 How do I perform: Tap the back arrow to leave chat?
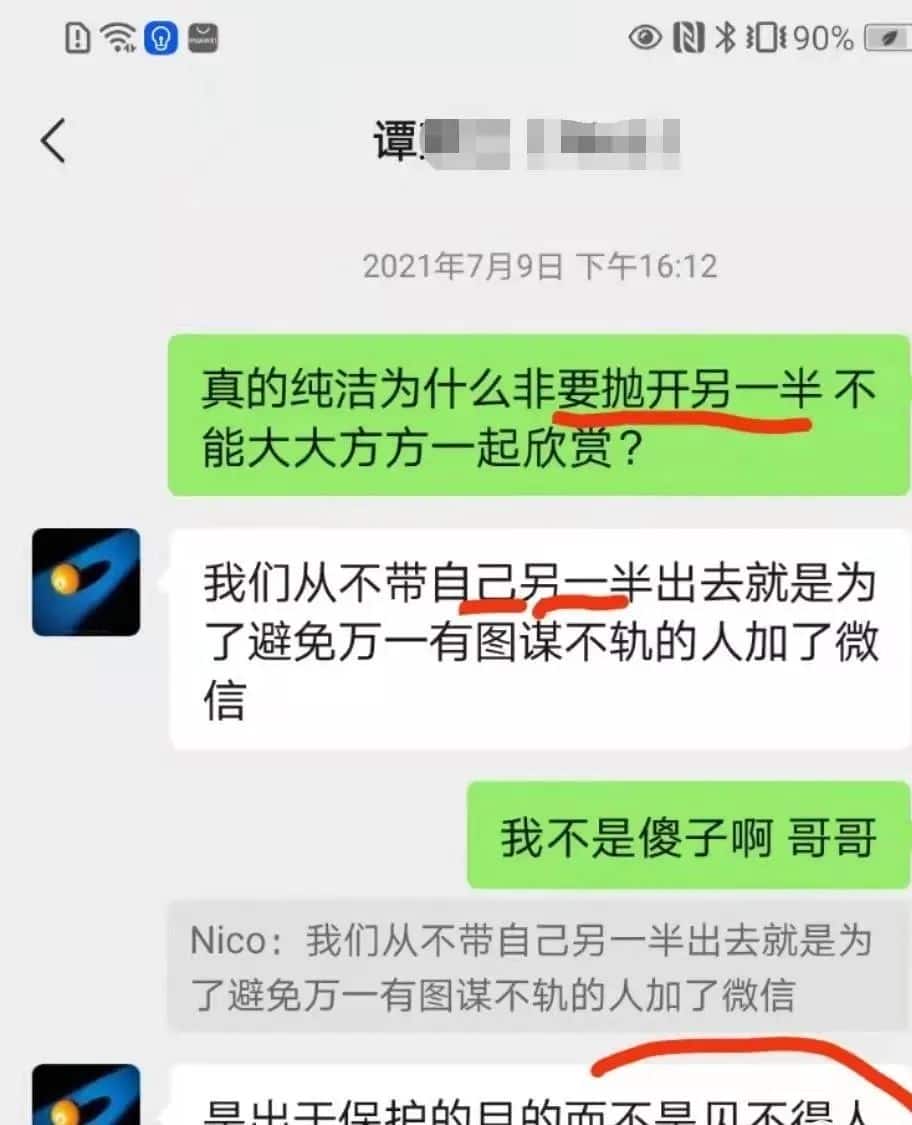point(54,141)
